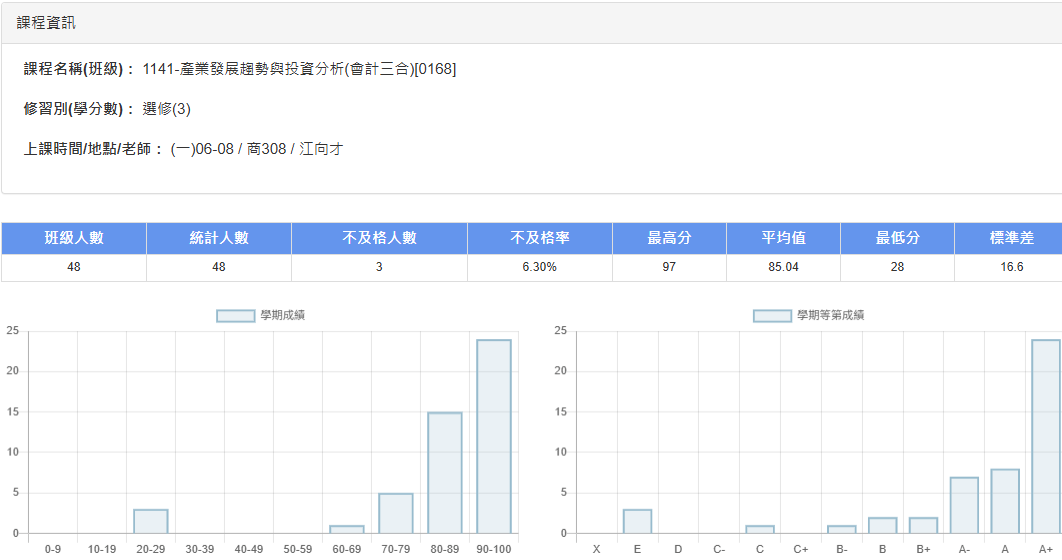Select the 60-69 score bar
1062x560 pixels.
(x=347, y=530)
